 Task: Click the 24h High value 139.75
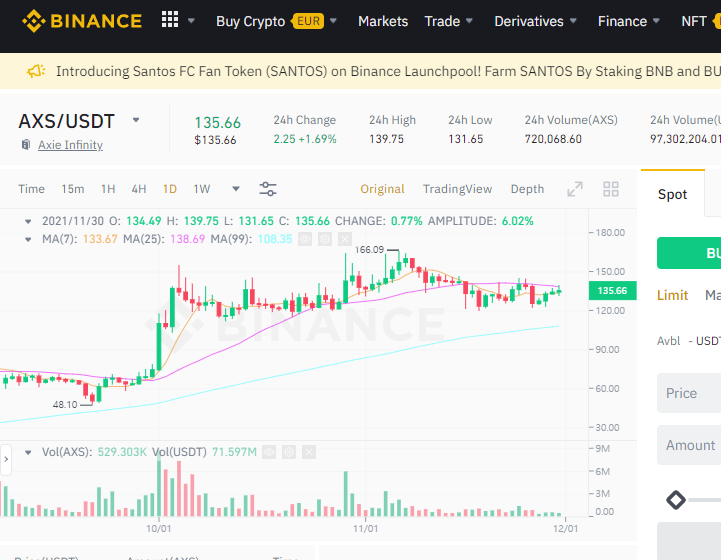(x=386, y=139)
